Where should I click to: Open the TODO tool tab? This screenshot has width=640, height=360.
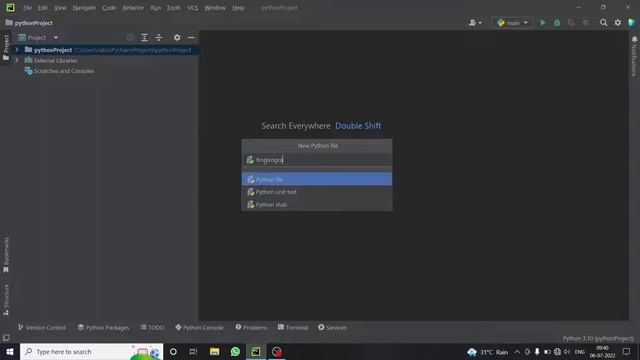pyautogui.click(x=152, y=327)
